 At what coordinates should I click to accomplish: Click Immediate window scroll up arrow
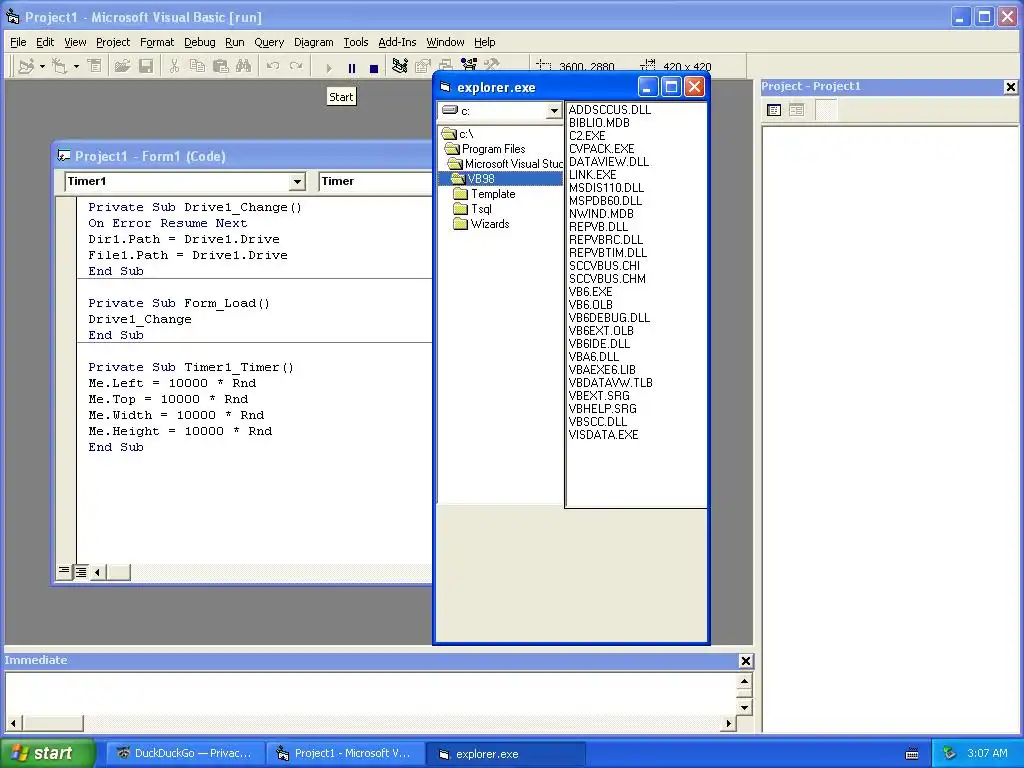(744, 682)
